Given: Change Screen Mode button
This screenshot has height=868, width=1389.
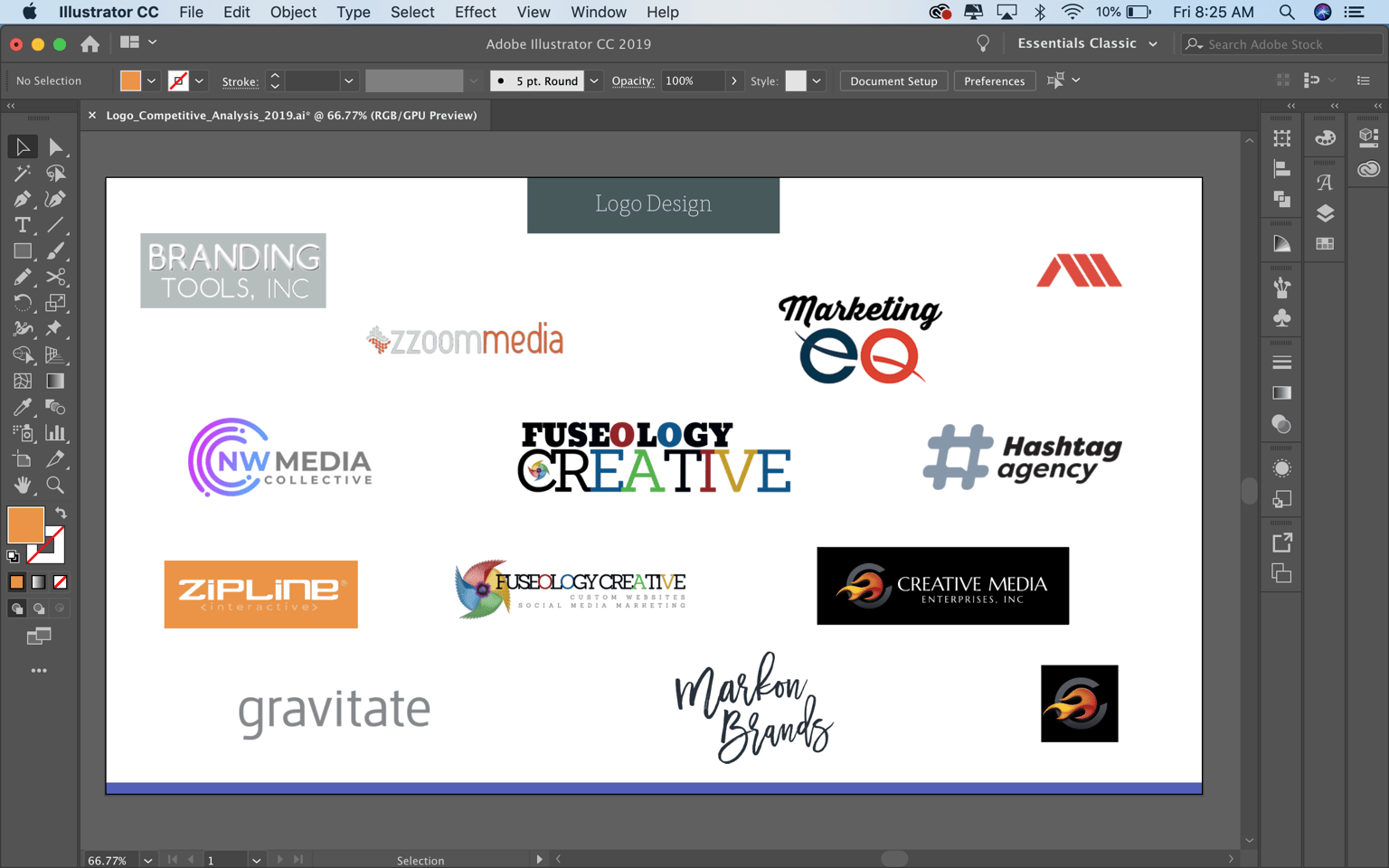Looking at the screenshot, I should (x=39, y=637).
